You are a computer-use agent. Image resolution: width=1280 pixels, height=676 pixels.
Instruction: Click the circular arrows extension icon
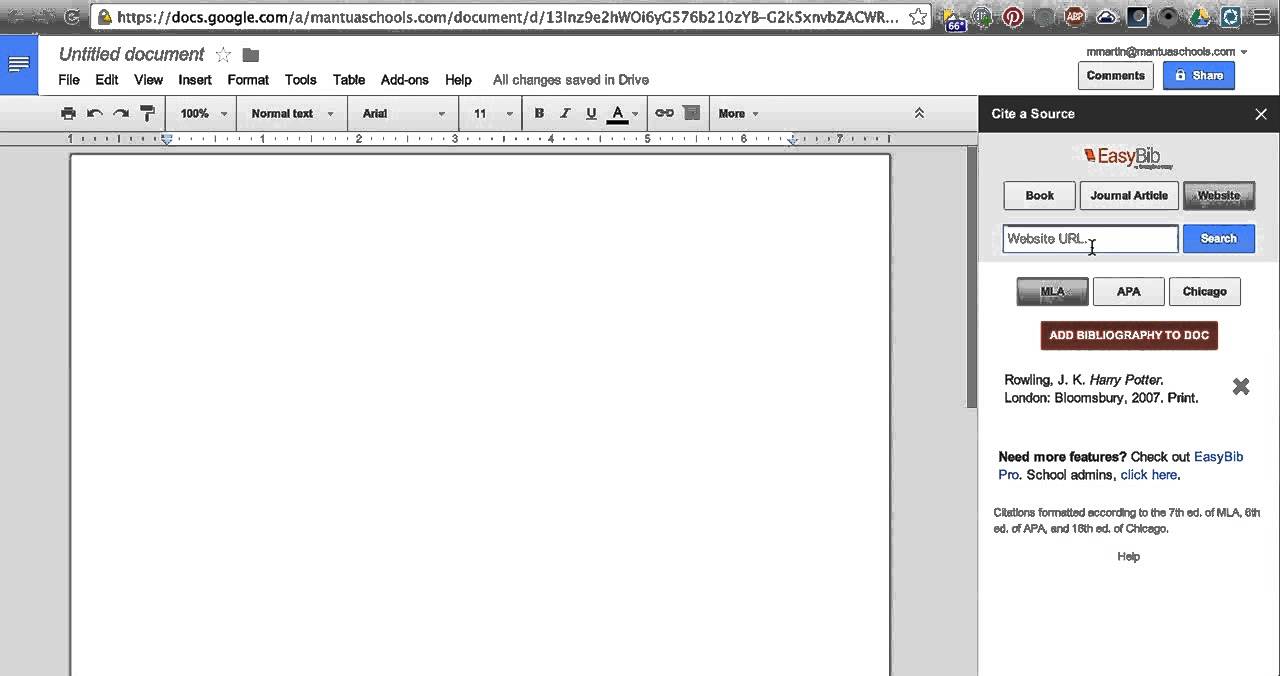(1231, 17)
